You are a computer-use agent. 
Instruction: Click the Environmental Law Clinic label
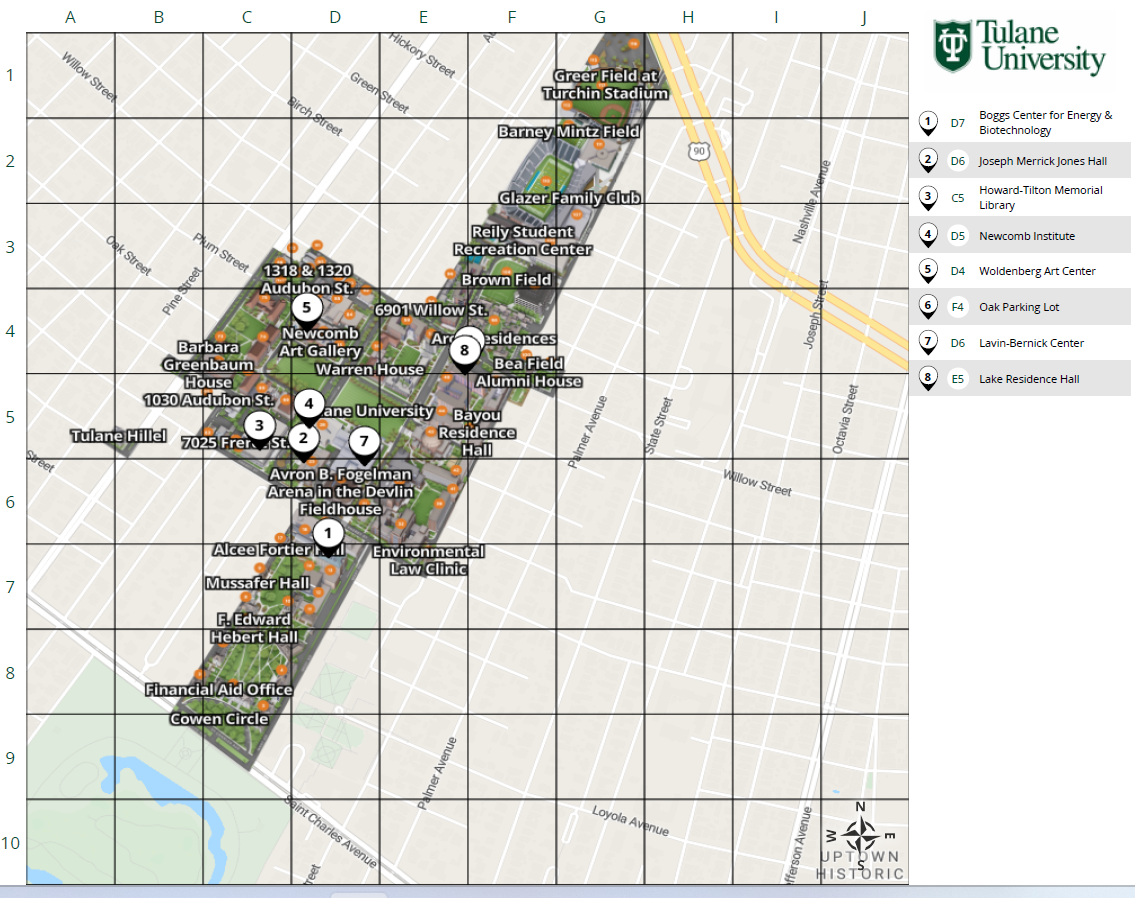(429, 560)
